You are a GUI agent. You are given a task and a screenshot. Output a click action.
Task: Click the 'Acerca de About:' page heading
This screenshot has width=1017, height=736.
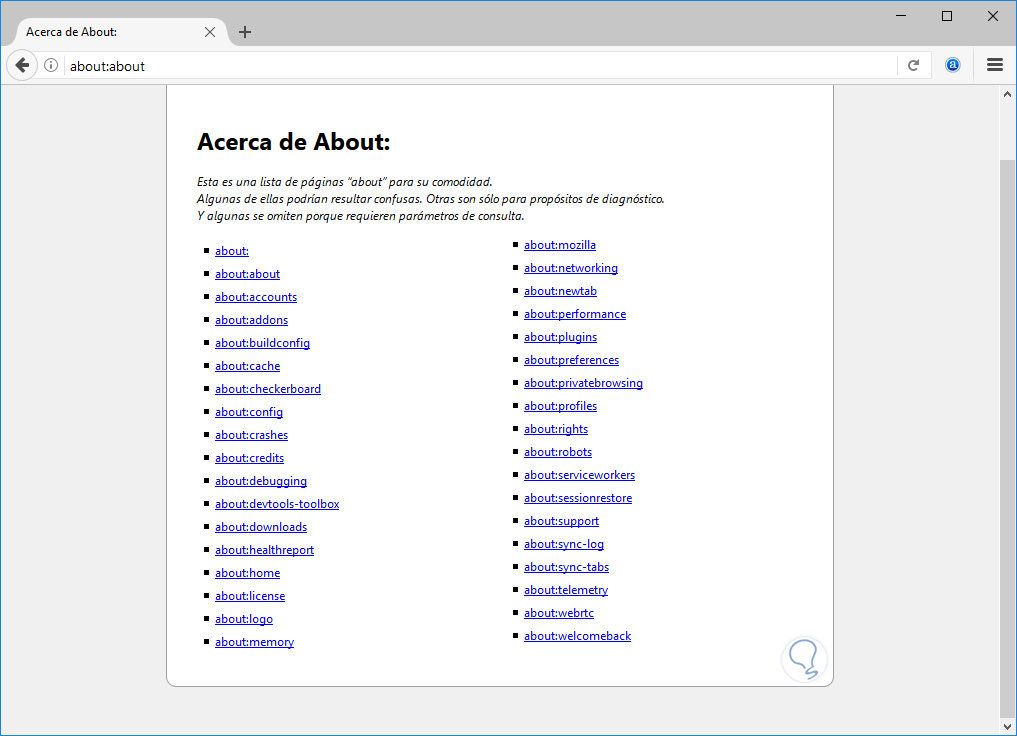(x=293, y=142)
